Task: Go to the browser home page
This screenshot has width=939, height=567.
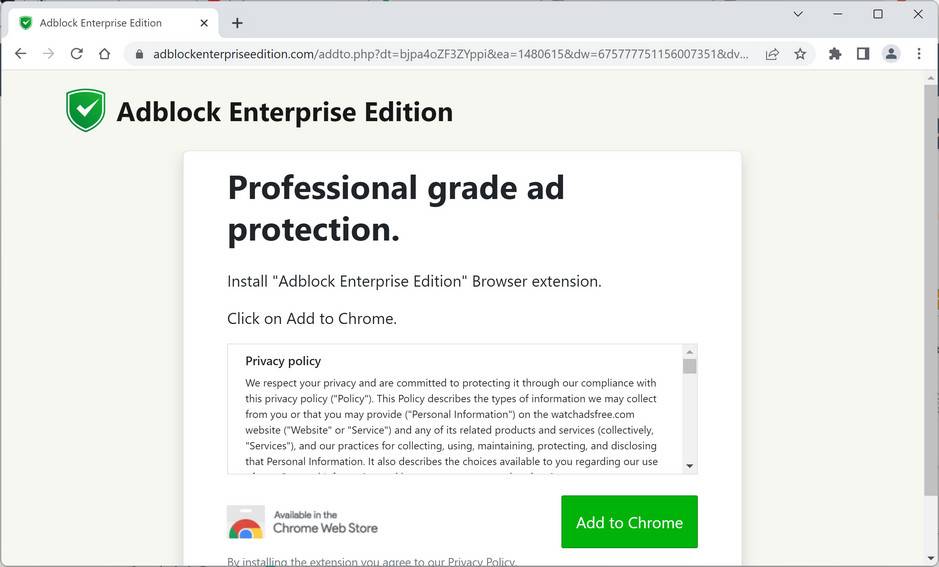Action: pos(104,54)
